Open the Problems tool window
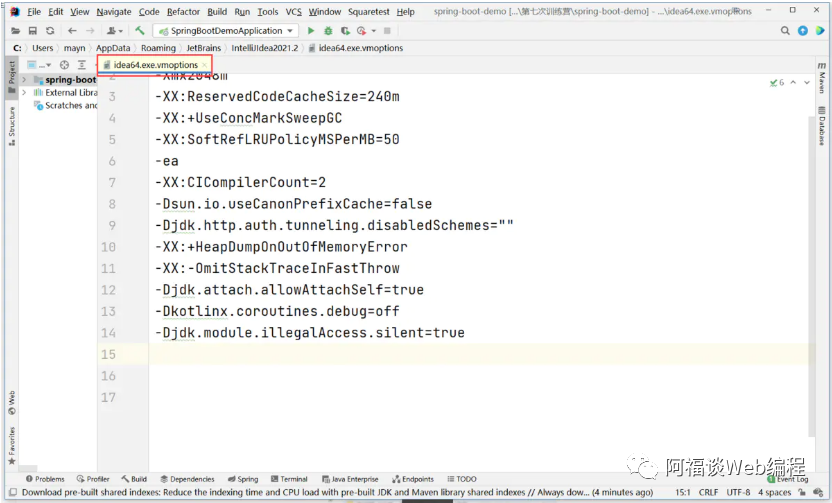832x503 pixels. click(45, 479)
